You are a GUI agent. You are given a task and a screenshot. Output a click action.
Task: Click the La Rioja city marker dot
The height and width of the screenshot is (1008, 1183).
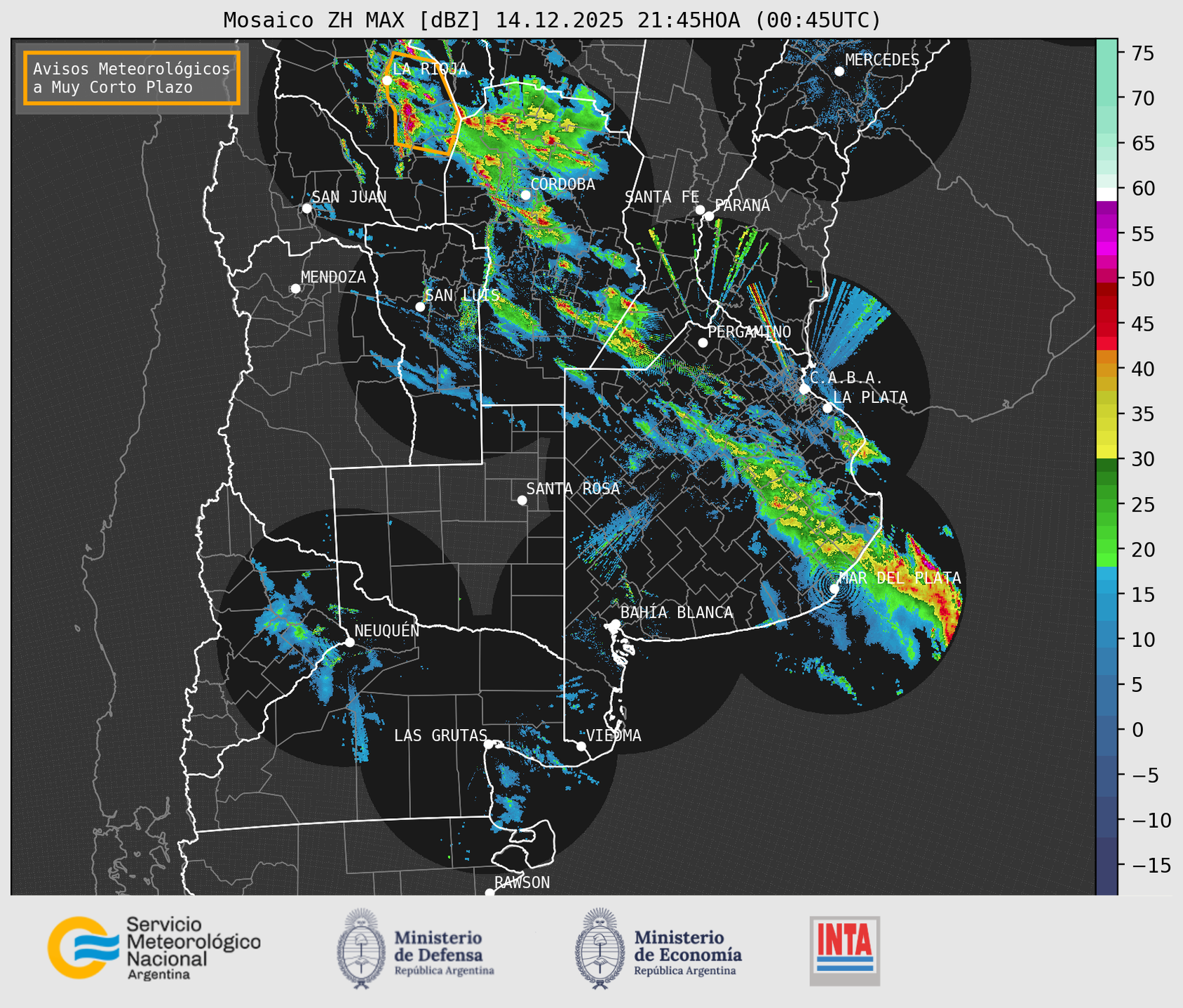click(387, 81)
